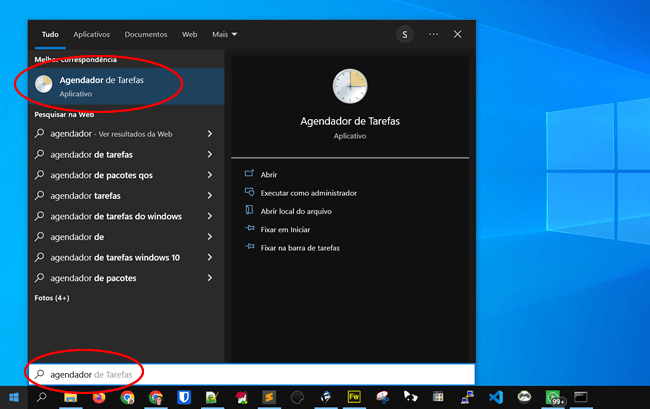Click the user account avatar labeled S
This screenshot has width=650, height=409.
pos(404,34)
